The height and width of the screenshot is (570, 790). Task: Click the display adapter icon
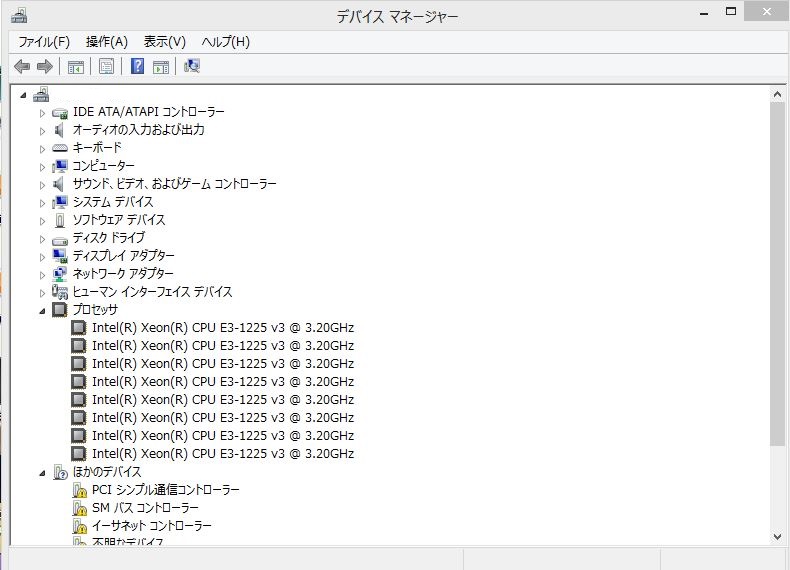pos(60,256)
